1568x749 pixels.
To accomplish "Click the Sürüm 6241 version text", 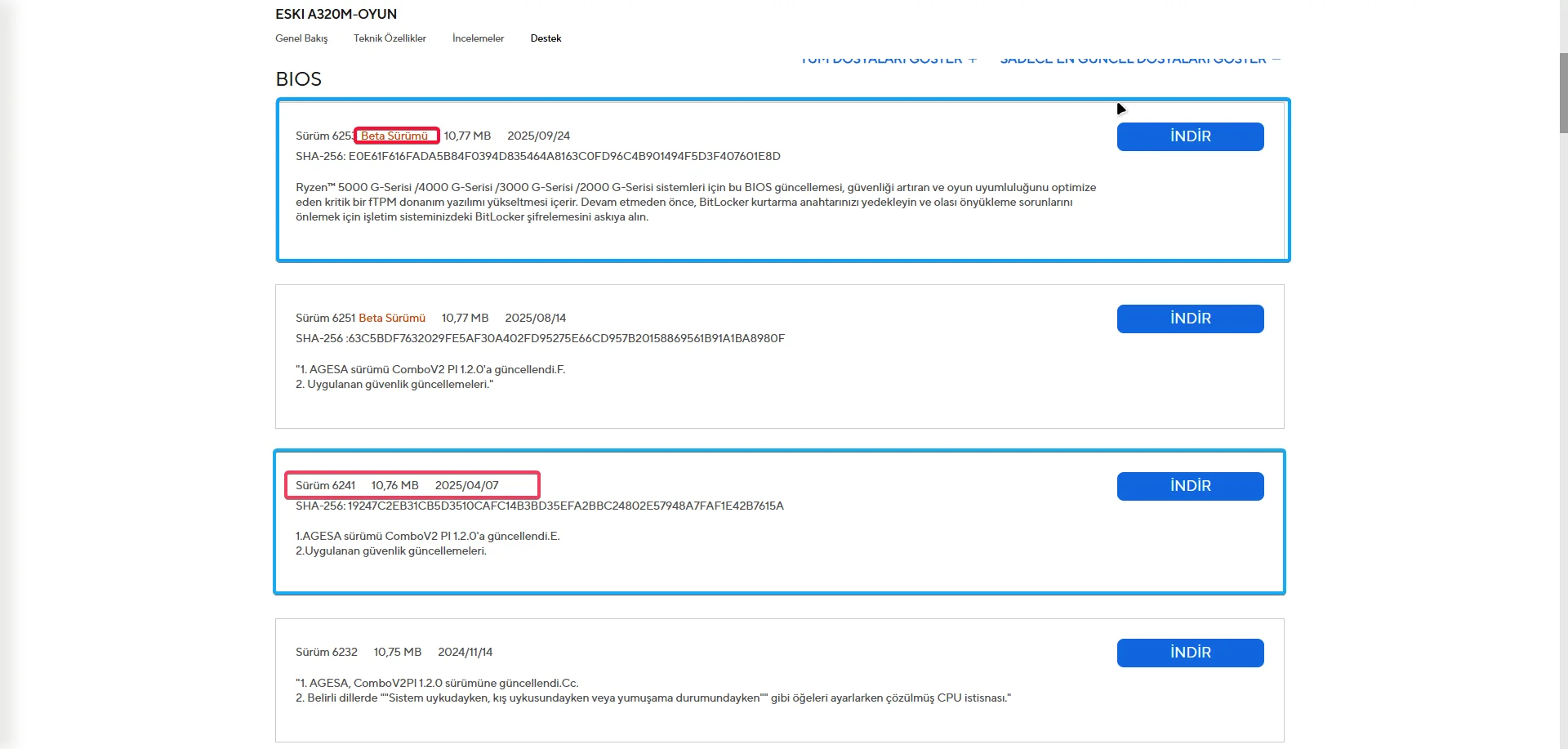I will click(326, 485).
